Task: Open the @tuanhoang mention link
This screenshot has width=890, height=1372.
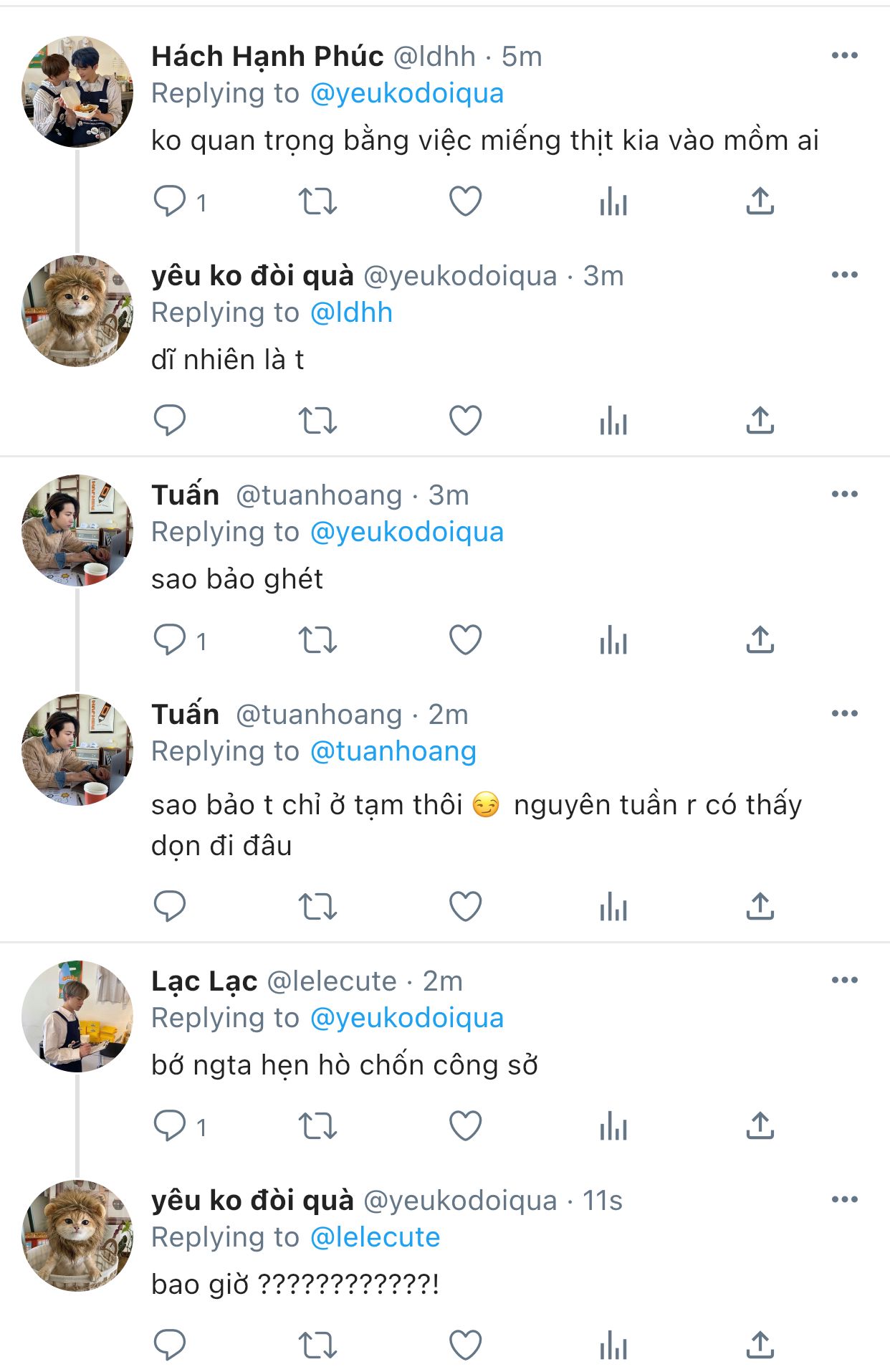Action: 393,752
